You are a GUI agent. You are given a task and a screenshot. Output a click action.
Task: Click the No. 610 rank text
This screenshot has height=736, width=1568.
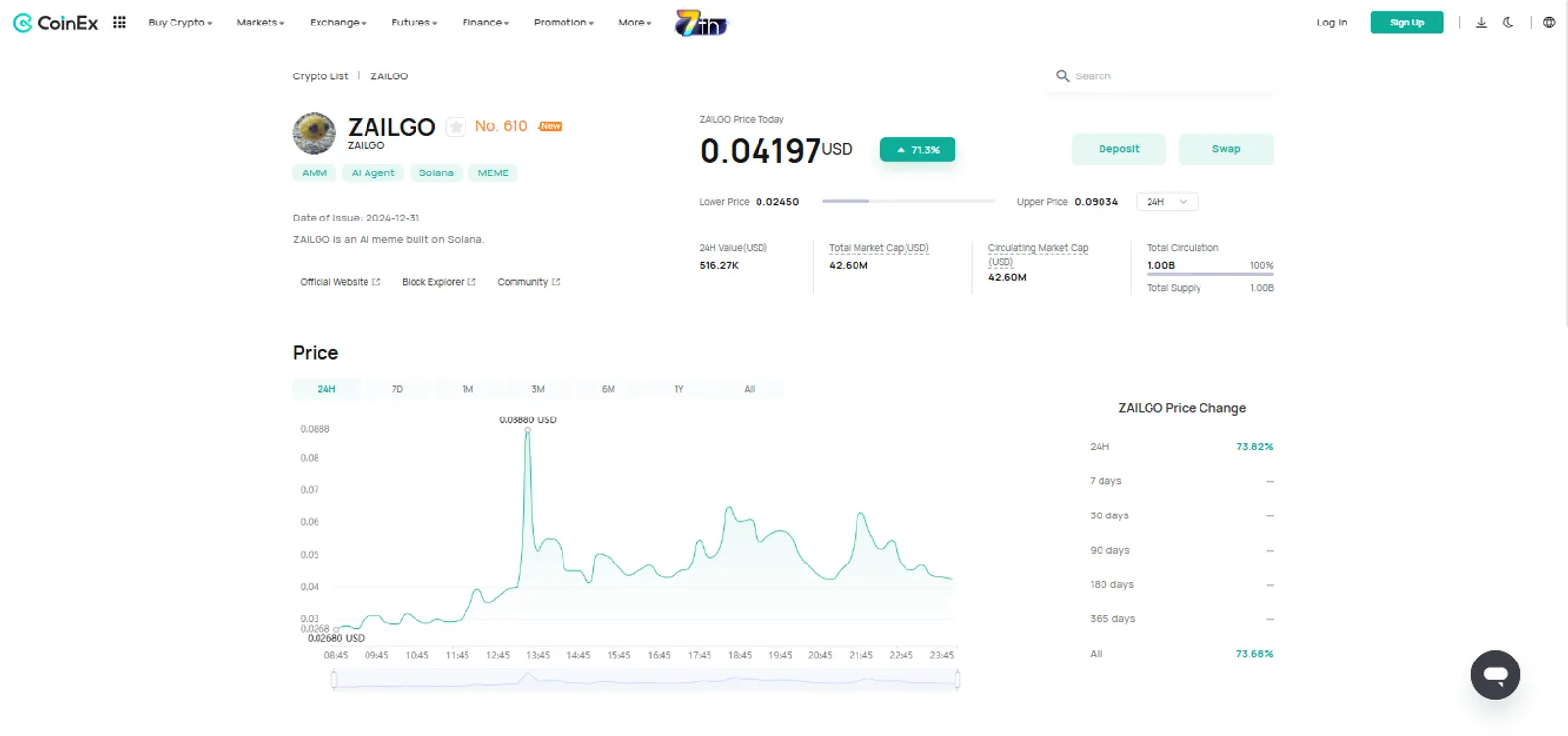pos(501,126)
